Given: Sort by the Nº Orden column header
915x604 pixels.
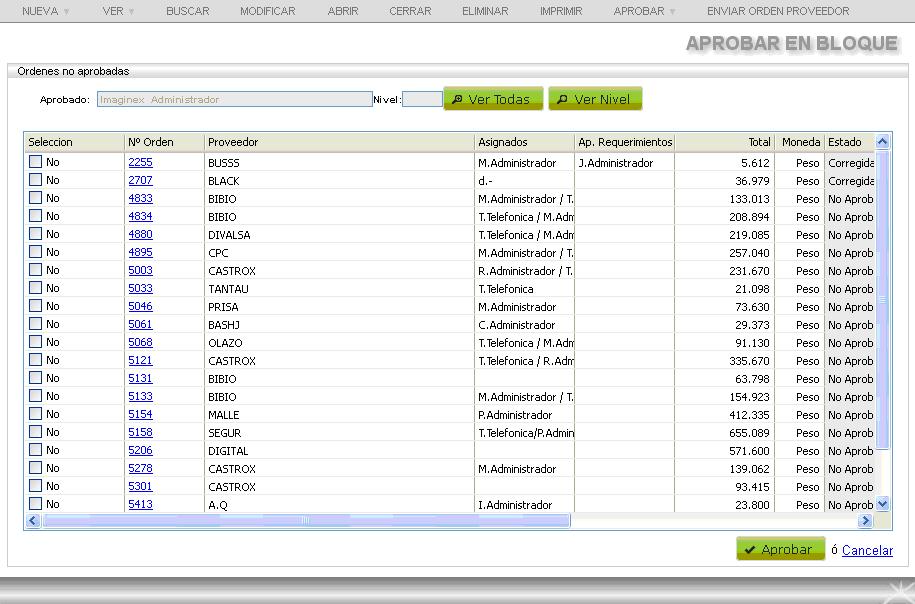Looking at the screenshot, I should coord(165,142).
